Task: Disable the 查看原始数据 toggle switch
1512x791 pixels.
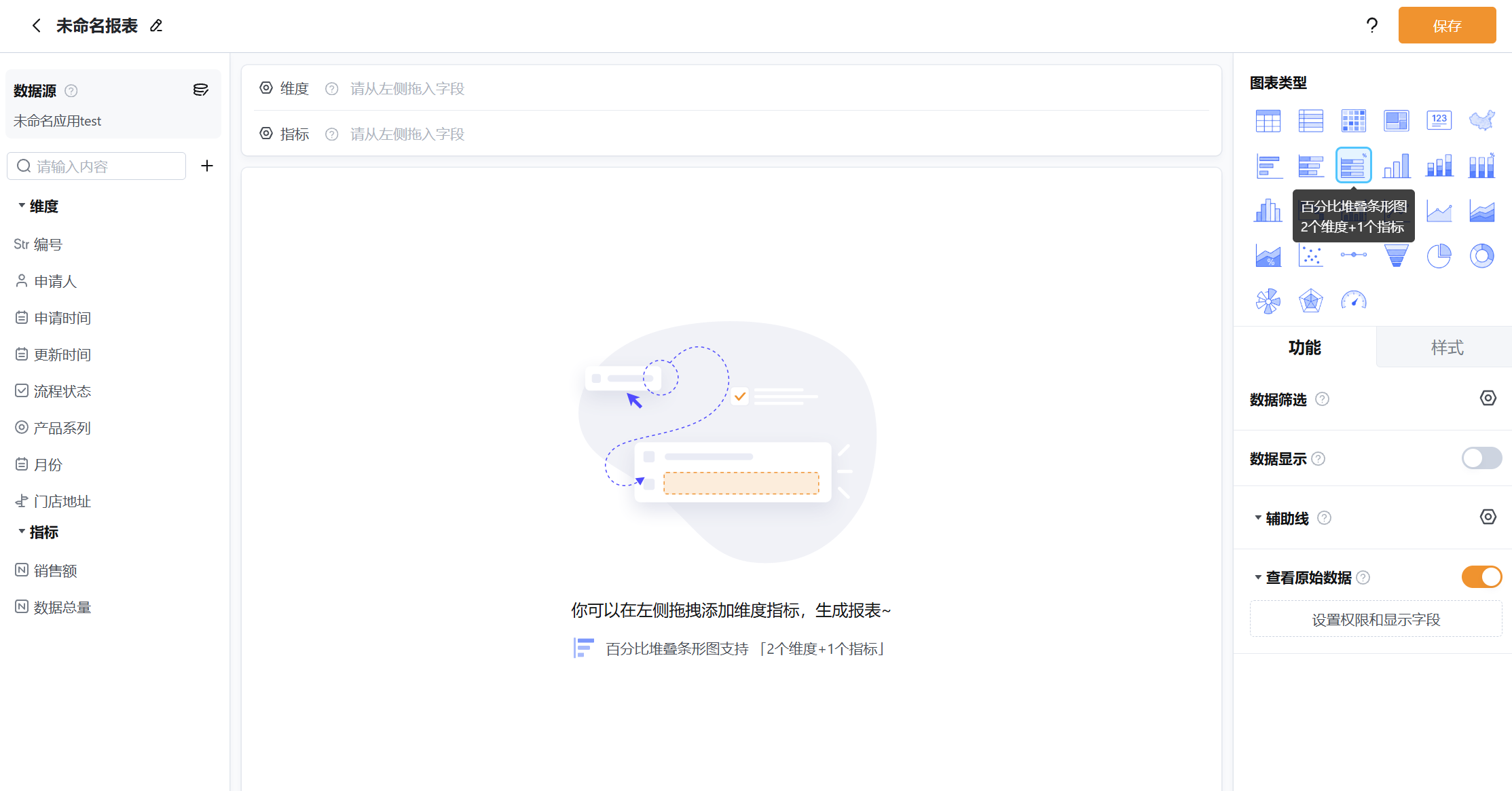Action: (x=1481, y=576)
